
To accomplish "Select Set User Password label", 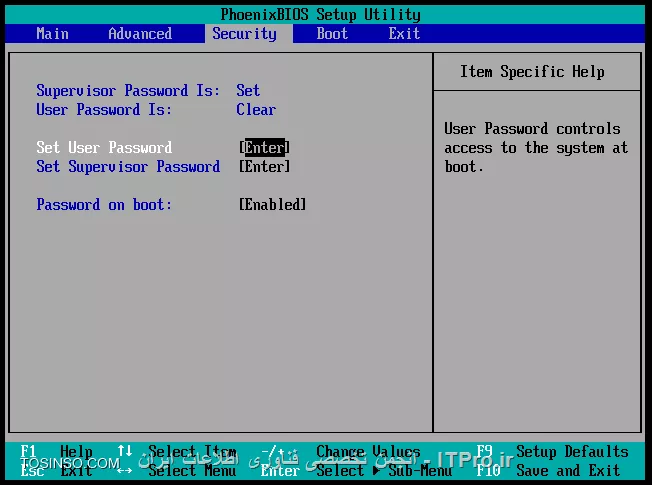I will [104, 148].
